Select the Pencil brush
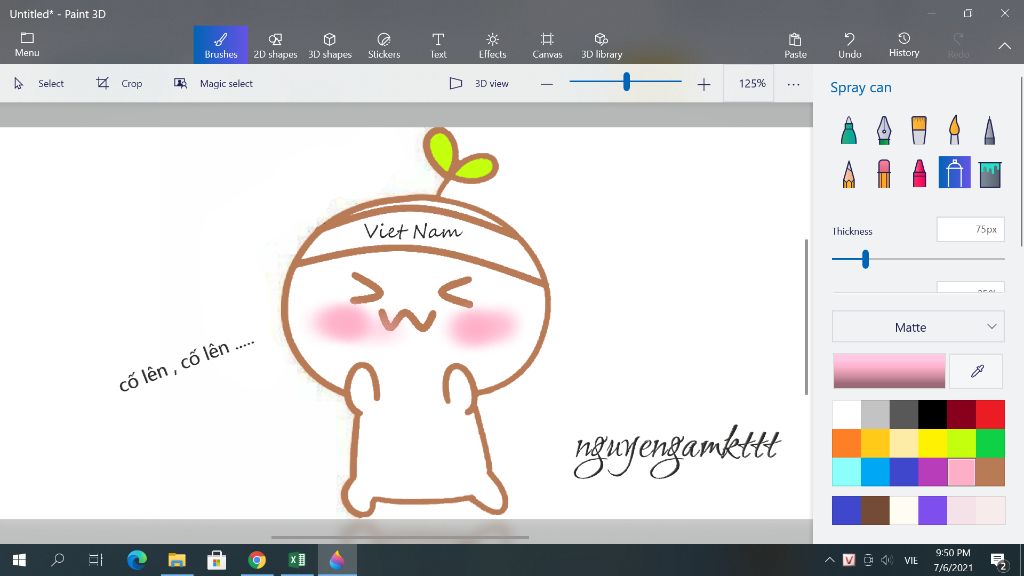1024x576 pixels. point(848,174)
